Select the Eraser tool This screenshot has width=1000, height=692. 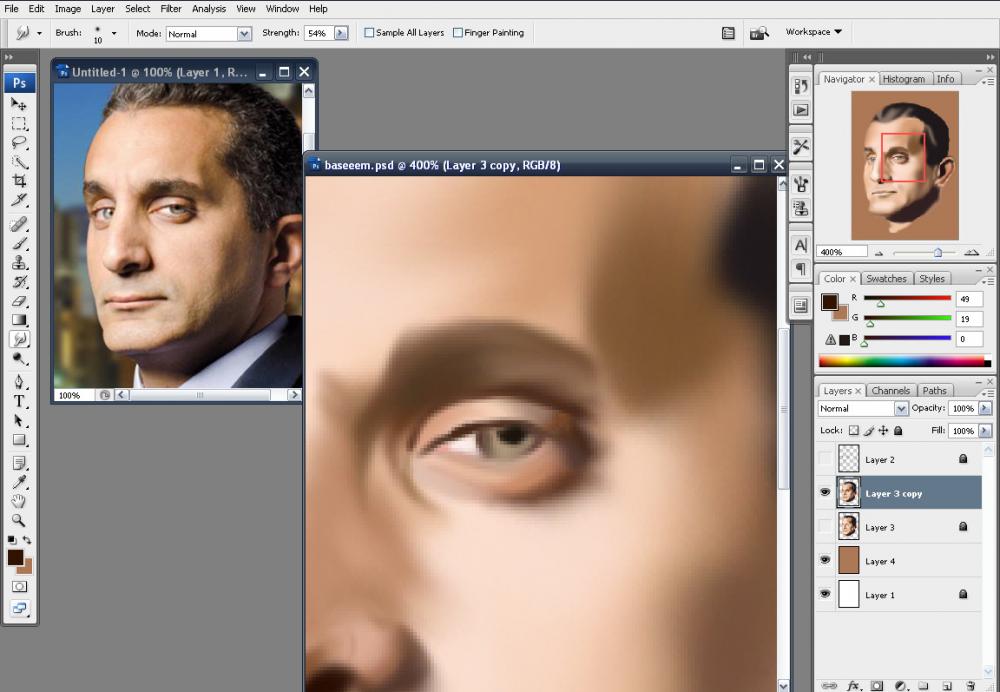pyautogui.click(x=19, y=301)
